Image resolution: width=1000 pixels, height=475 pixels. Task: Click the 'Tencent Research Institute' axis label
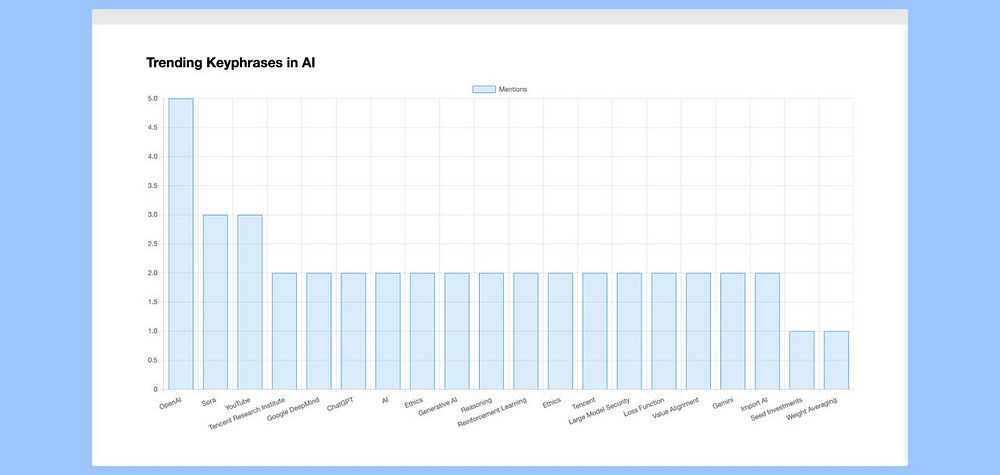pos(247,413)
